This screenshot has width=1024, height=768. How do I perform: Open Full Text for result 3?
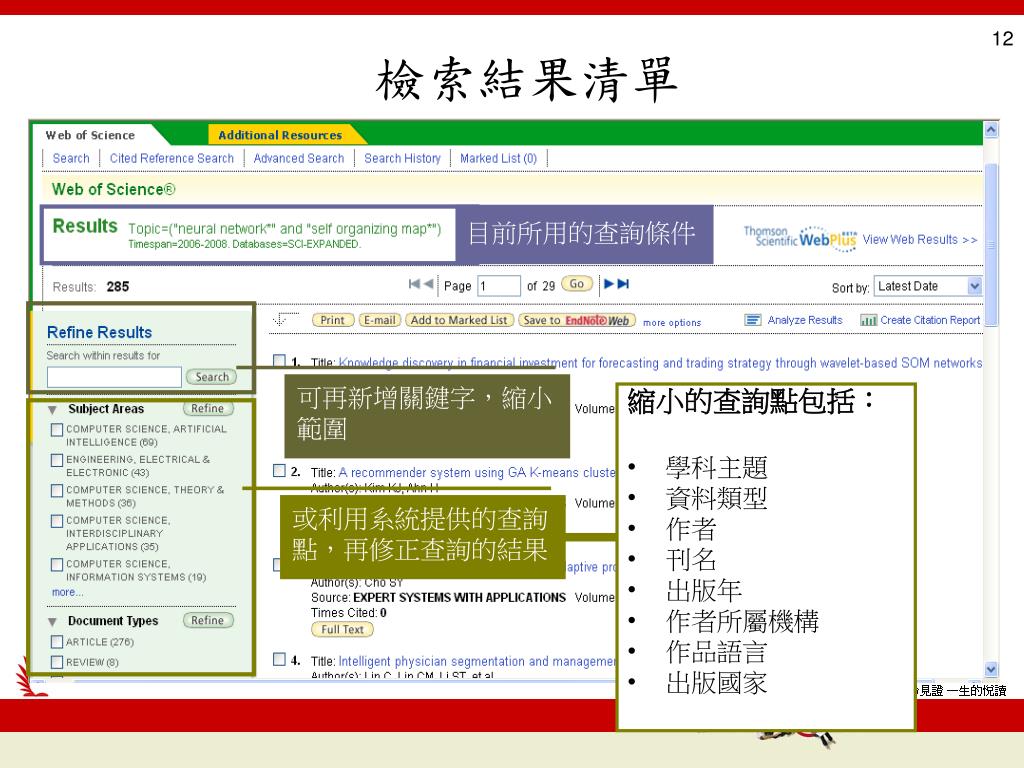tap(342, 630)
